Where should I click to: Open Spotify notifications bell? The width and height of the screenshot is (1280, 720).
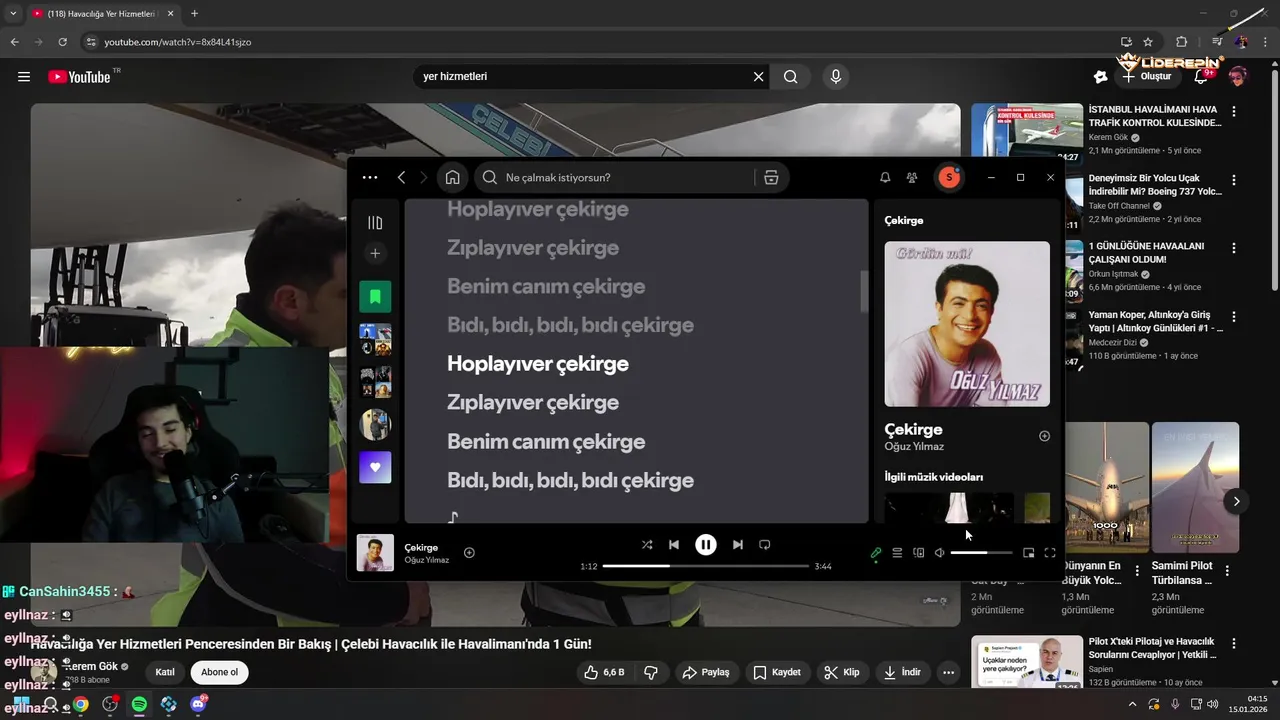coord(885,177)
